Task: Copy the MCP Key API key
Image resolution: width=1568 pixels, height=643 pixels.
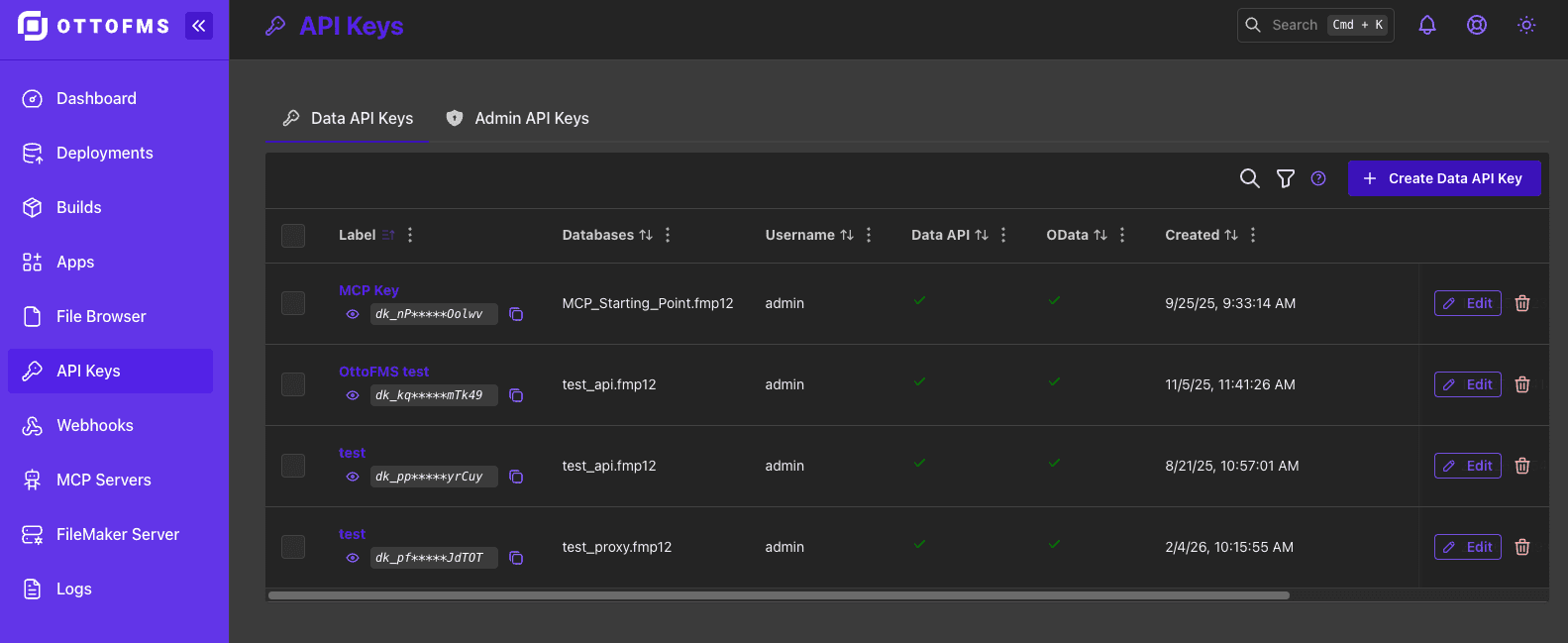Action: pyautogui.click(x=516, y=314)
